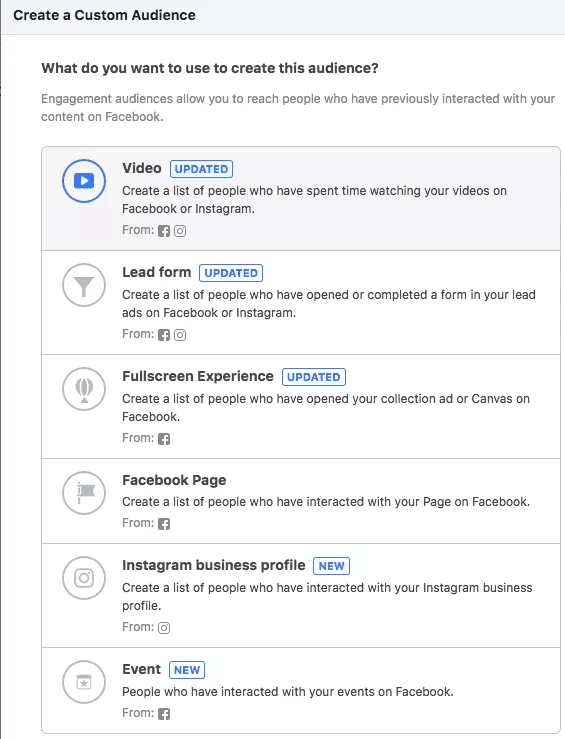Screen dimensions: 565x739
Task: Click the Instagram business profile camera icon
Action: 84,578
